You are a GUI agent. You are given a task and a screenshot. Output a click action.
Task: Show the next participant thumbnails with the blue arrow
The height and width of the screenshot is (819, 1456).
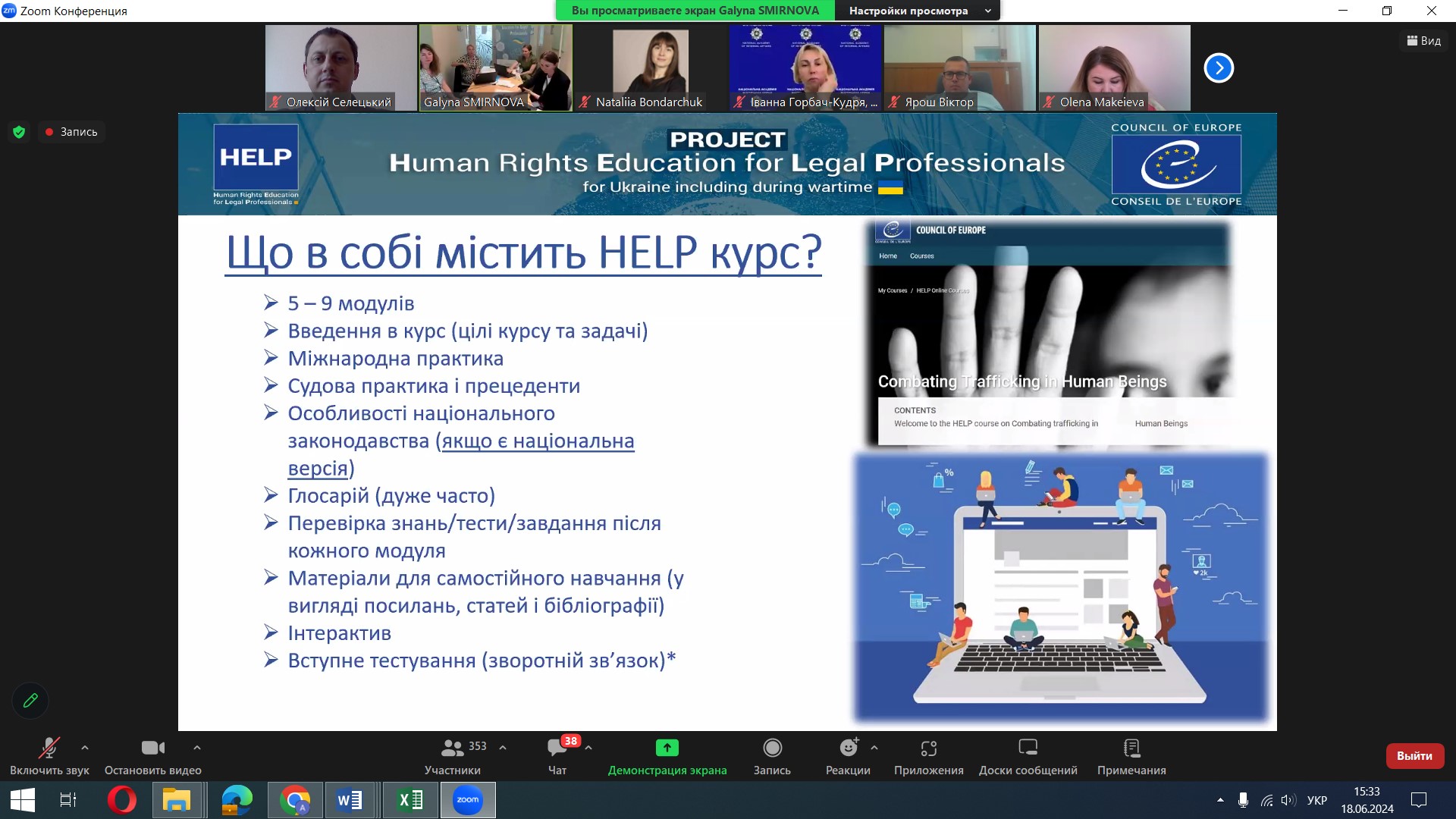[x=1219, y=67]
